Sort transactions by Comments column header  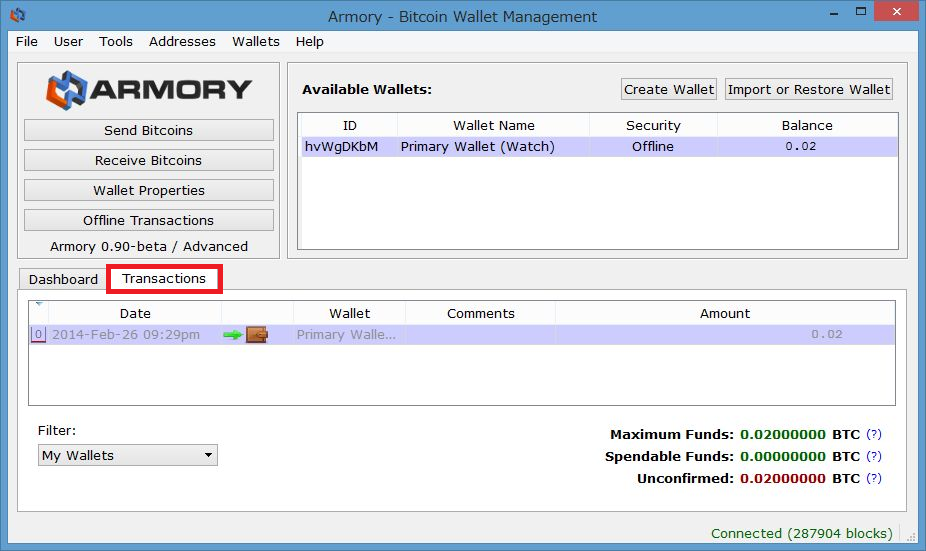pos(481,314)
